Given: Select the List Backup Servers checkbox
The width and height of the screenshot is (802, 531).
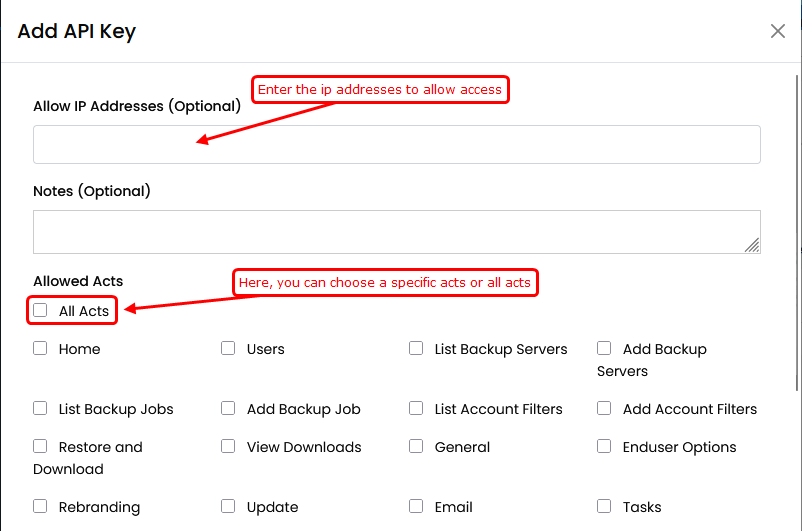Looking at the screenshot, I should tap(416, 348).
